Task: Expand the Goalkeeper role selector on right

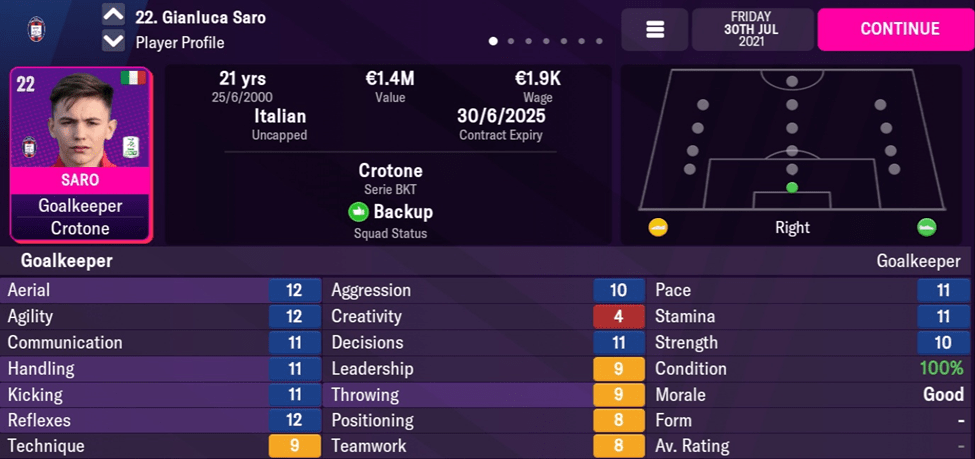Action: pos(917,261)
